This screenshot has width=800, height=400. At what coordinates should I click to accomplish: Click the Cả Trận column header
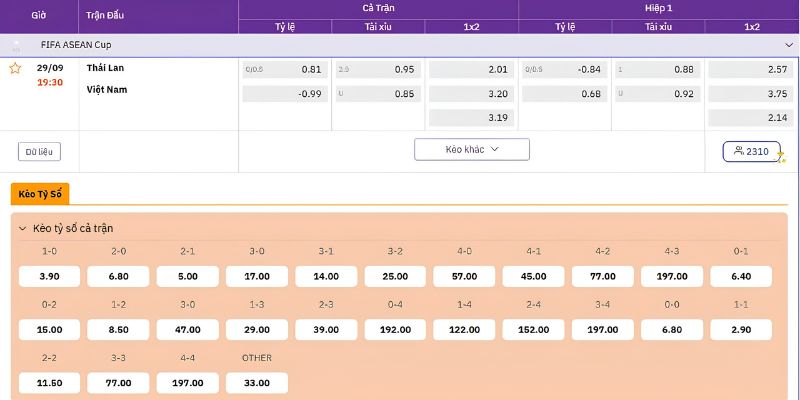click(378, 8)
